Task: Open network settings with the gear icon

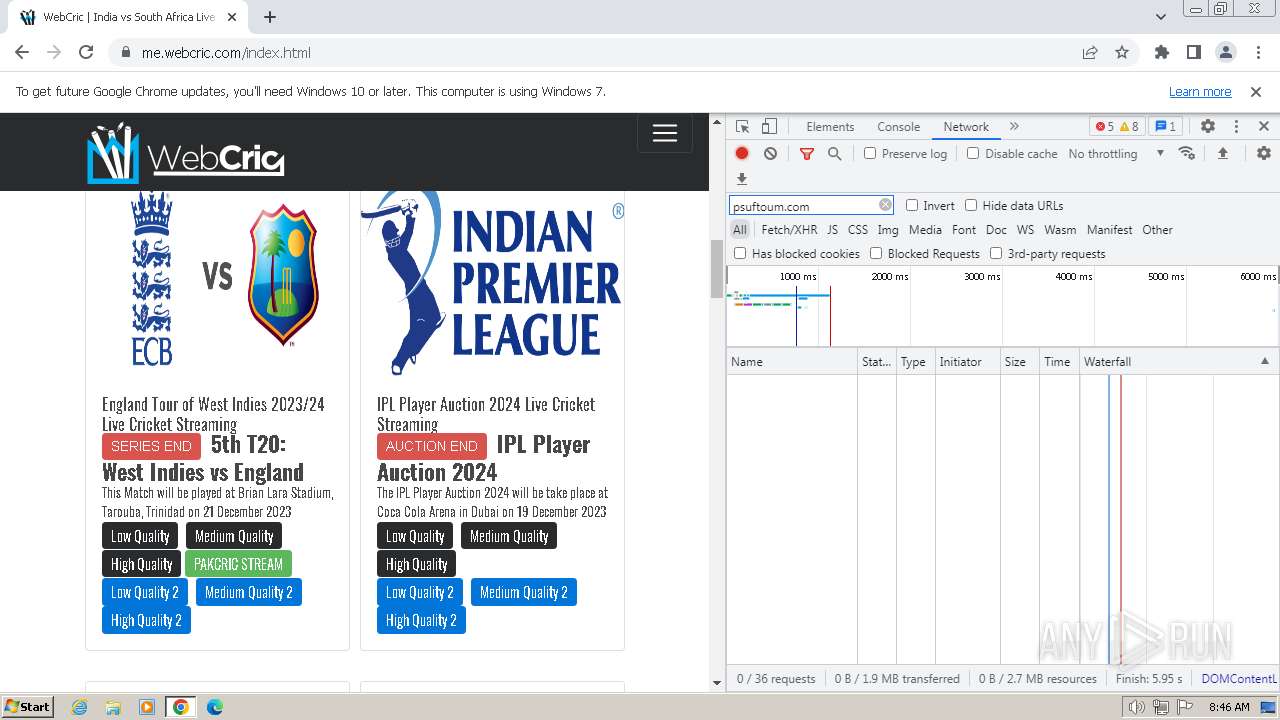Action: 1264,154
